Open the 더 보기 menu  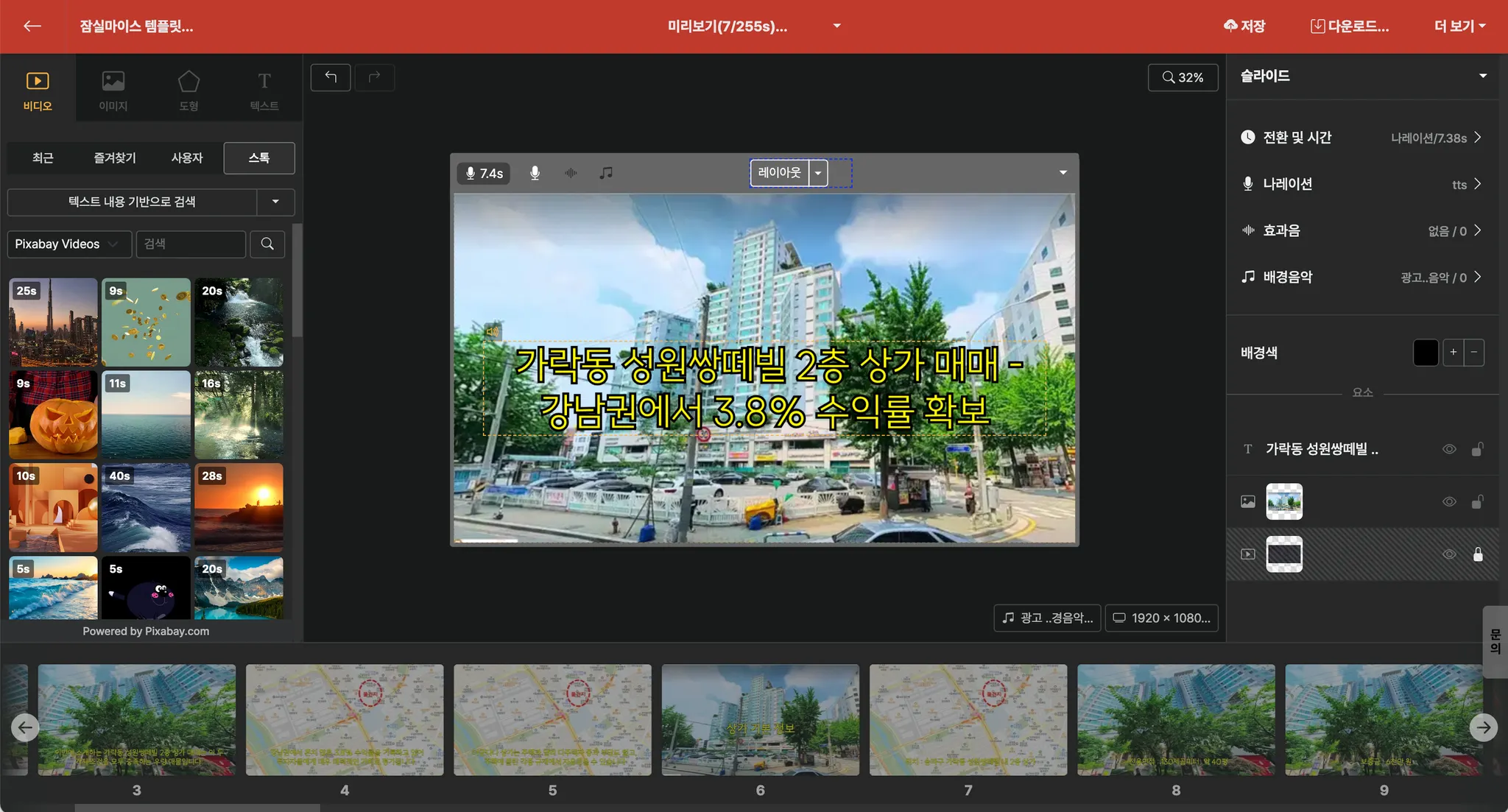1459,27
